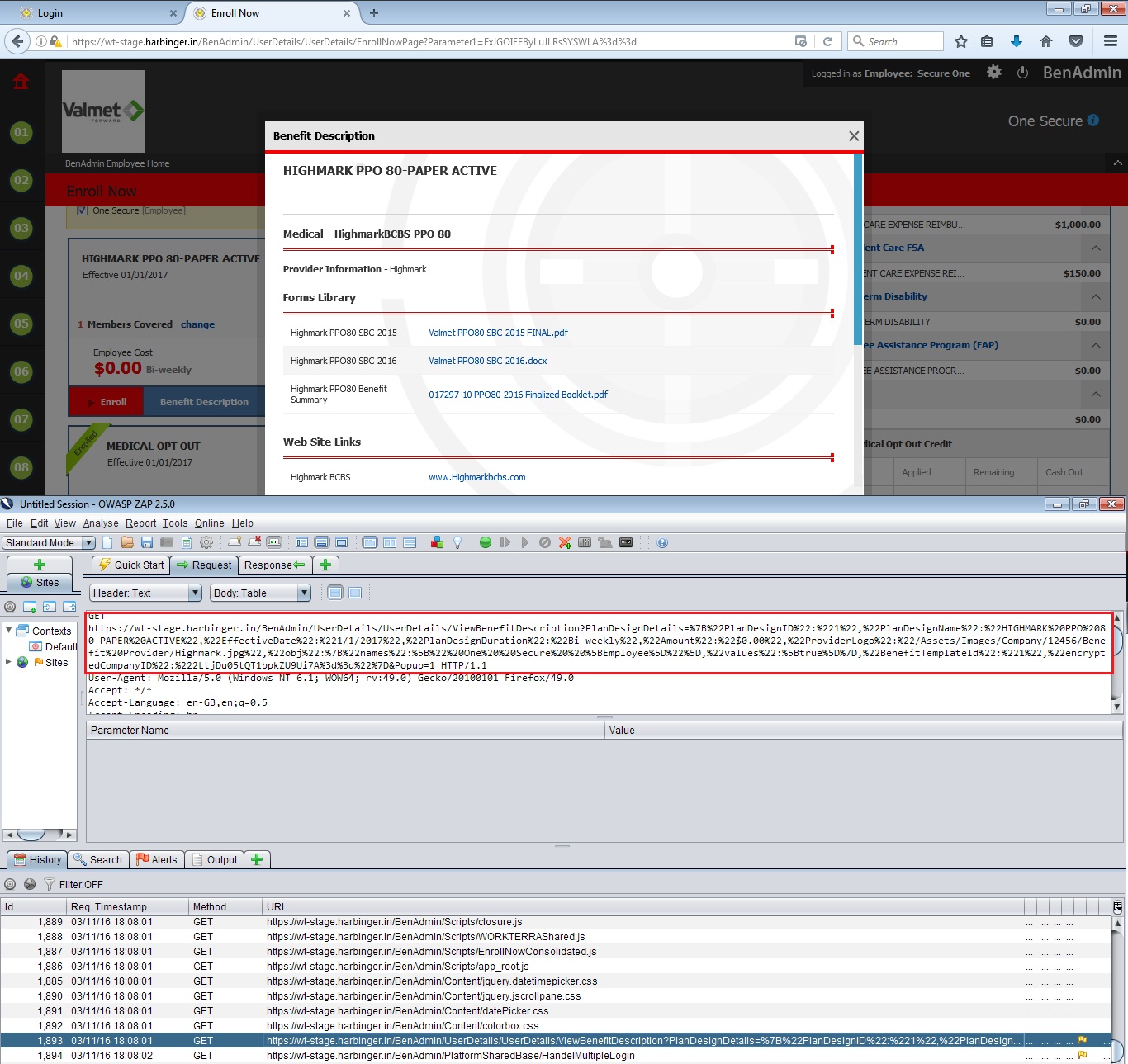The height and width of the screenshot is (1064, 1128).
Task: Click Import Context icon in Sites panel
Action: click(50, 607)
